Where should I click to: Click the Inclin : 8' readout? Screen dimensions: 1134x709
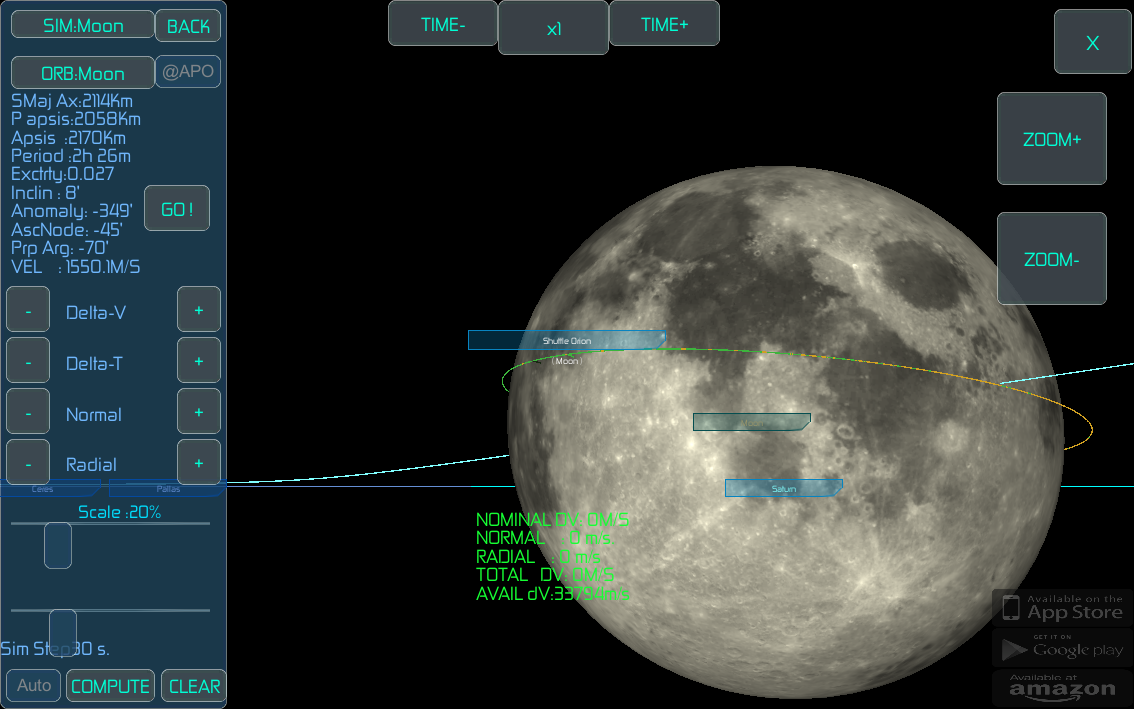click(45, 192)
